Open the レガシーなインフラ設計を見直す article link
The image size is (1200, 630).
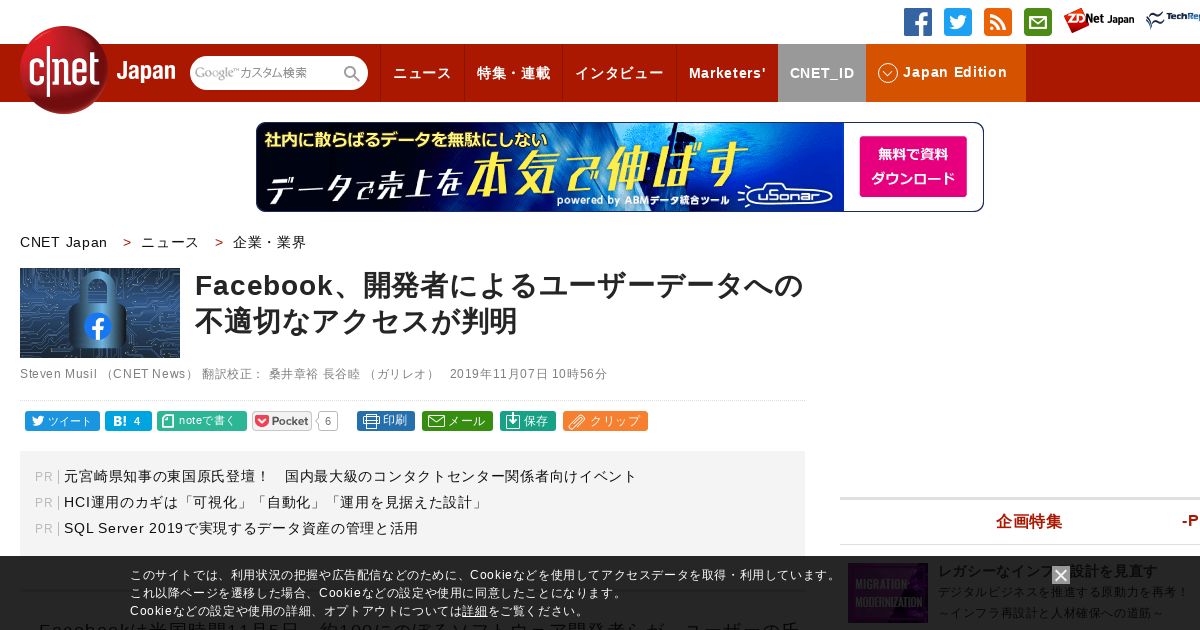pos(1048,571)
